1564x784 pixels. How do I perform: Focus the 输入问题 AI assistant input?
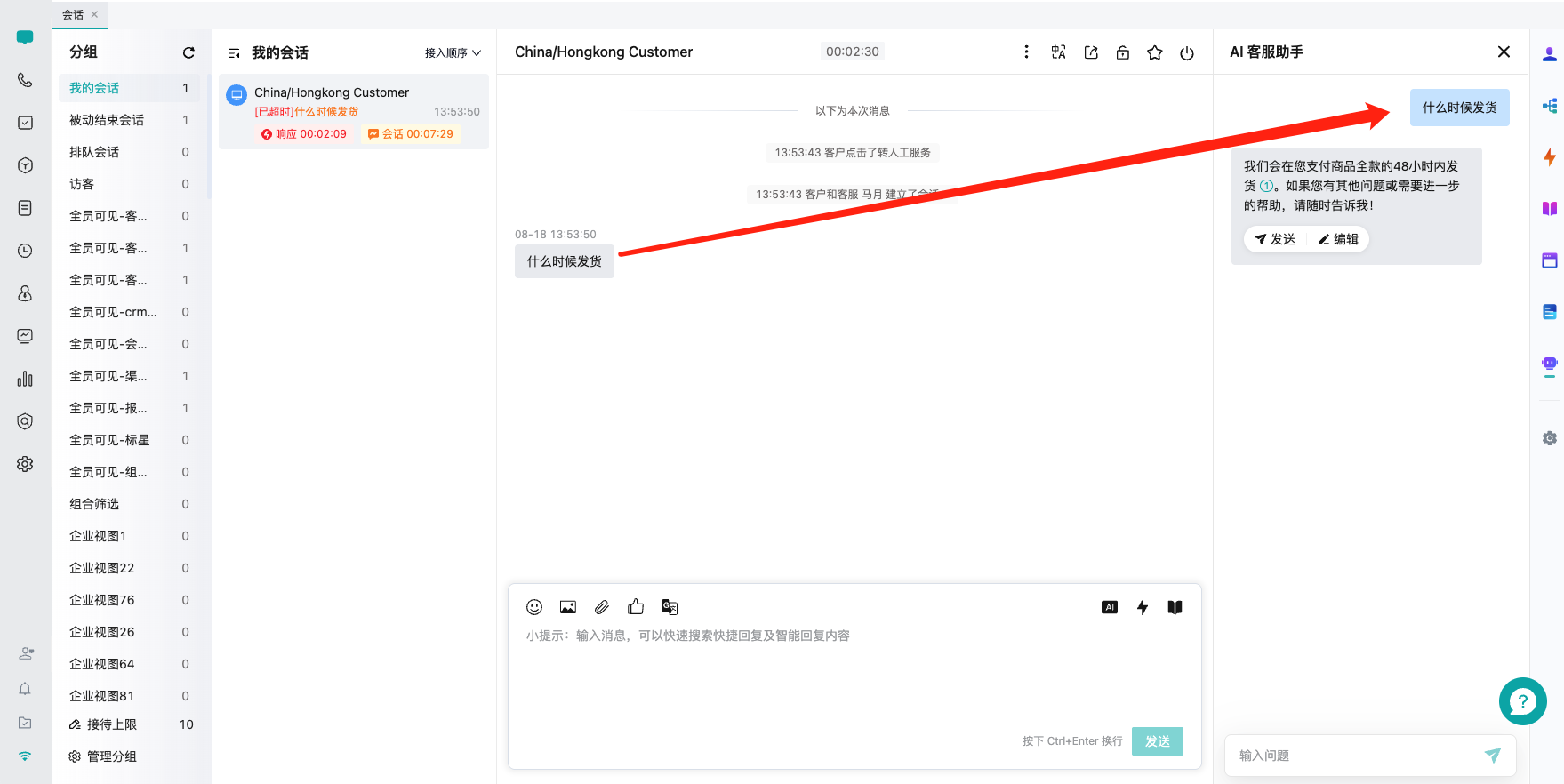[1355, 756]
